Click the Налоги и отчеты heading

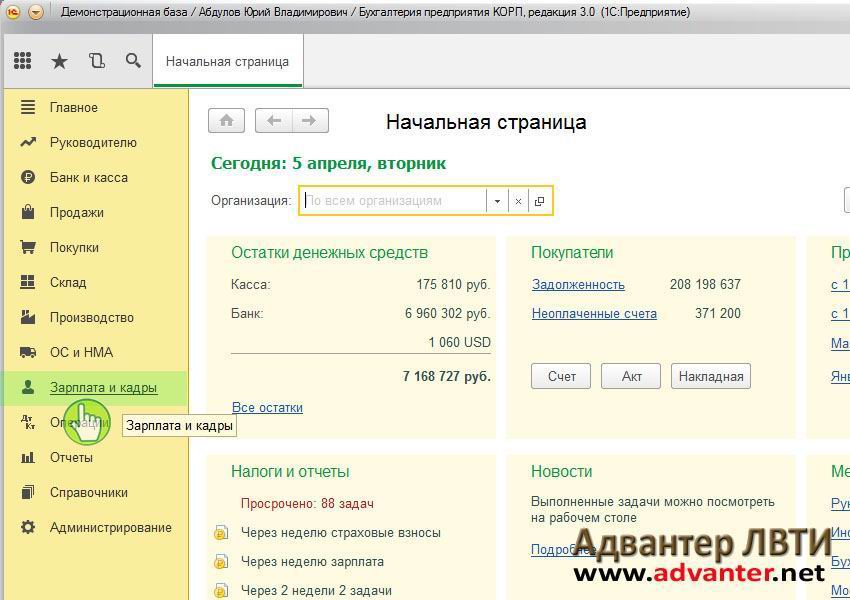click(290, 472)
